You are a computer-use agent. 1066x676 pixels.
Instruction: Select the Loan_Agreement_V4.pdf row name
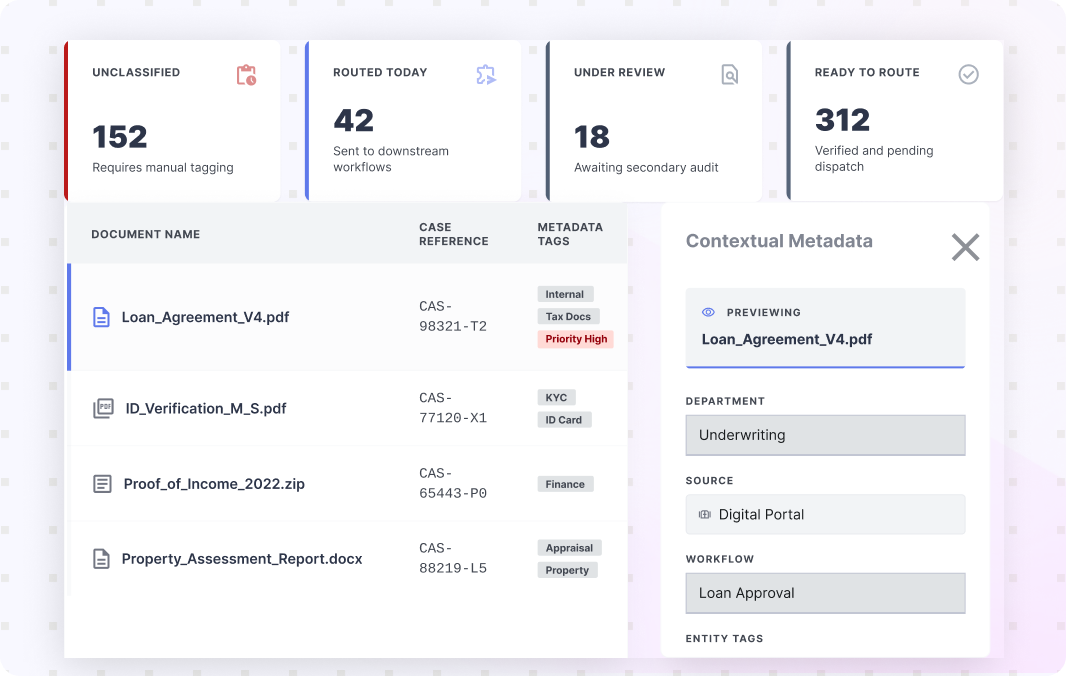coord(205,317)
